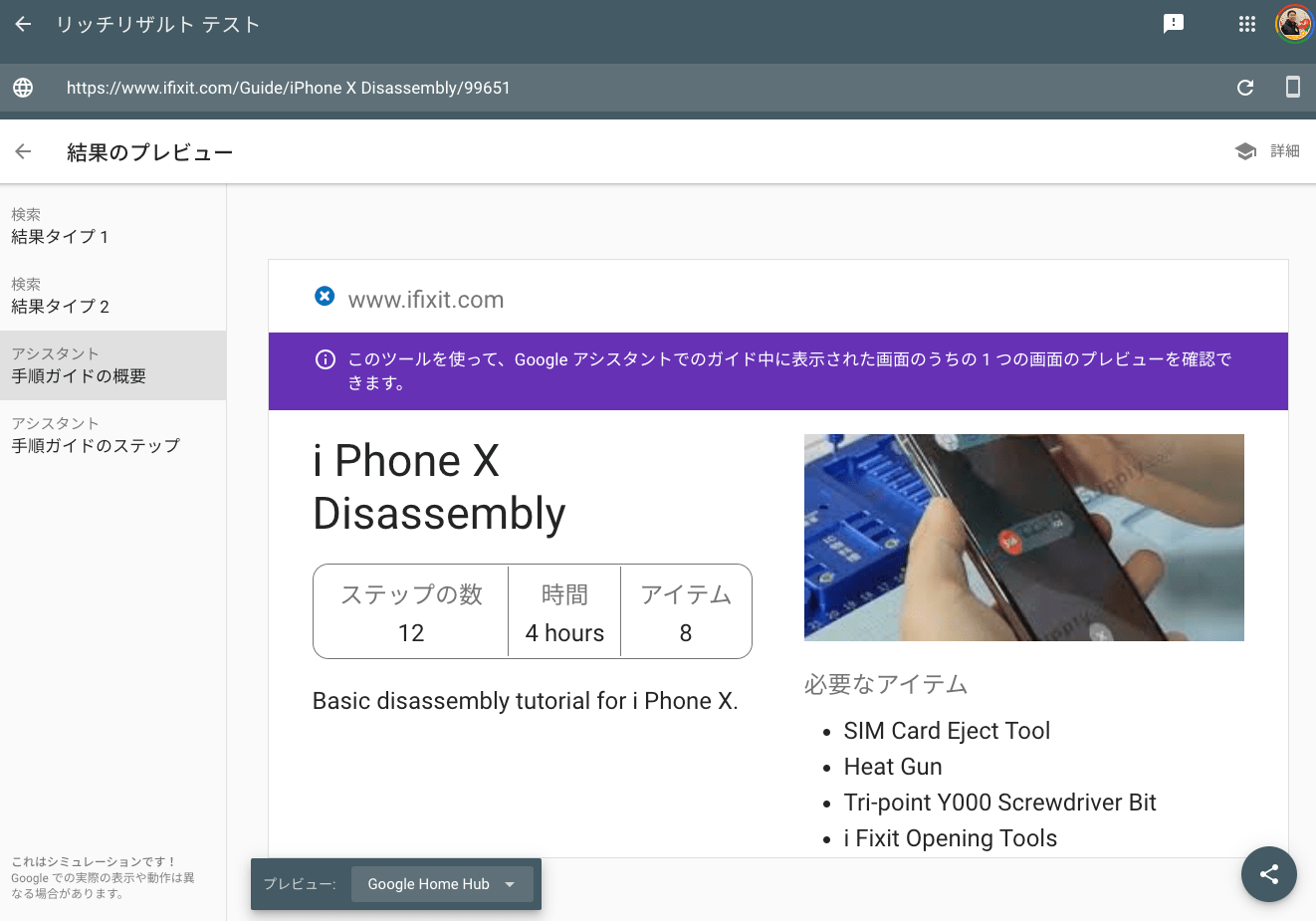
Task: Go back with the arrow beside 結果のプレビュー
Action: click(x=24, y=151)
